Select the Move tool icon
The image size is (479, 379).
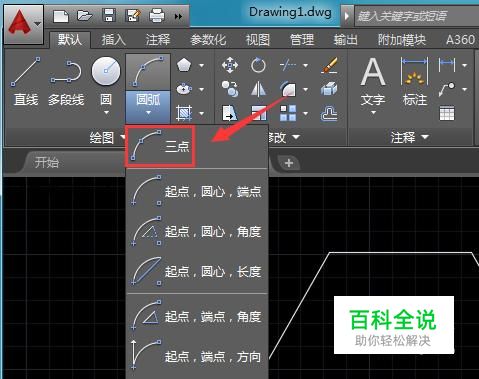click(x=230, y=65)
